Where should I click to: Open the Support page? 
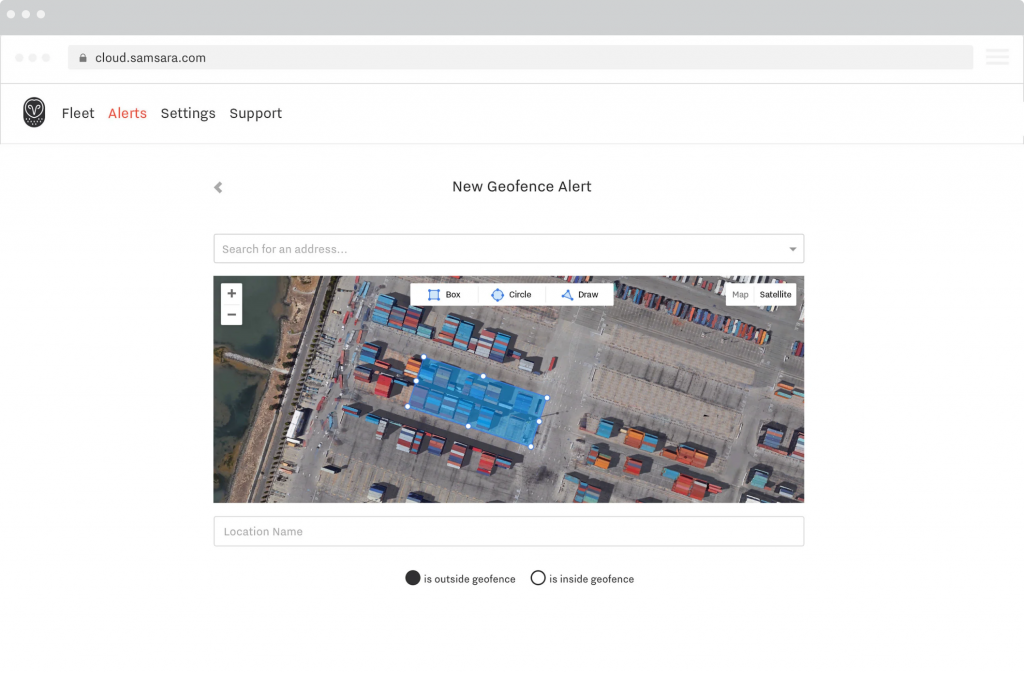(x=256, y=114)
